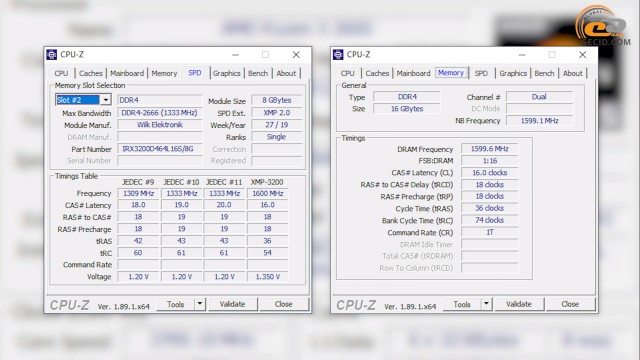640x360 pixels.
Task: Click Close button in right window
Action: 570,304
